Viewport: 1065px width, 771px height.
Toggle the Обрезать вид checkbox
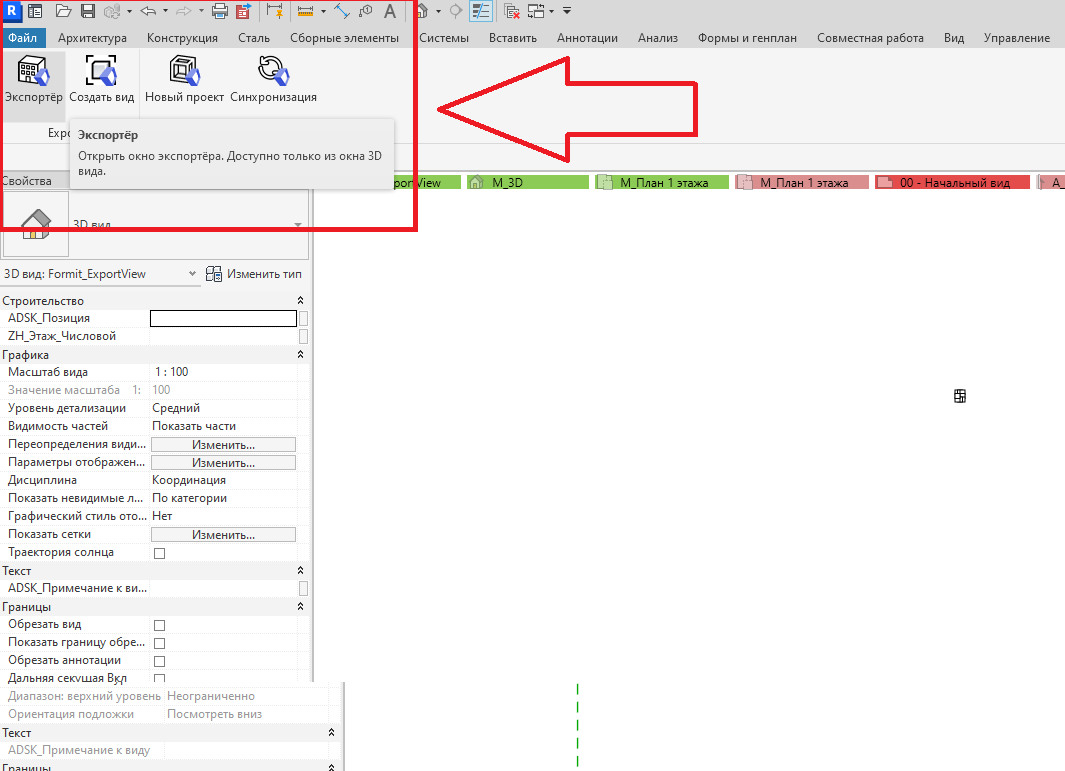(160, 625)
